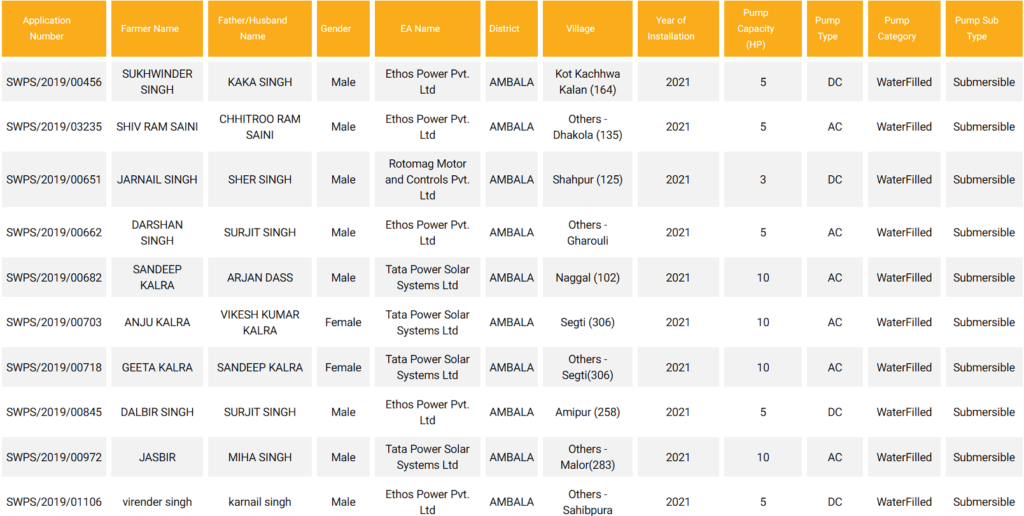The height and width of the screenshot is (516, 1024).
Task: Click application number SWPS/2019/00651
Action: coord(54,180)
